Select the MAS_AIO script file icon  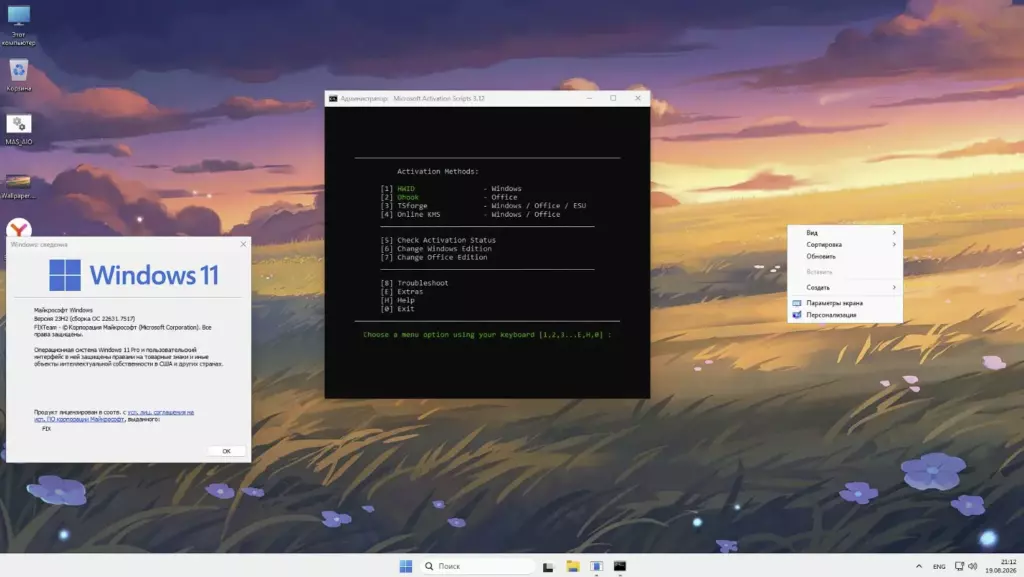point(18,129)
